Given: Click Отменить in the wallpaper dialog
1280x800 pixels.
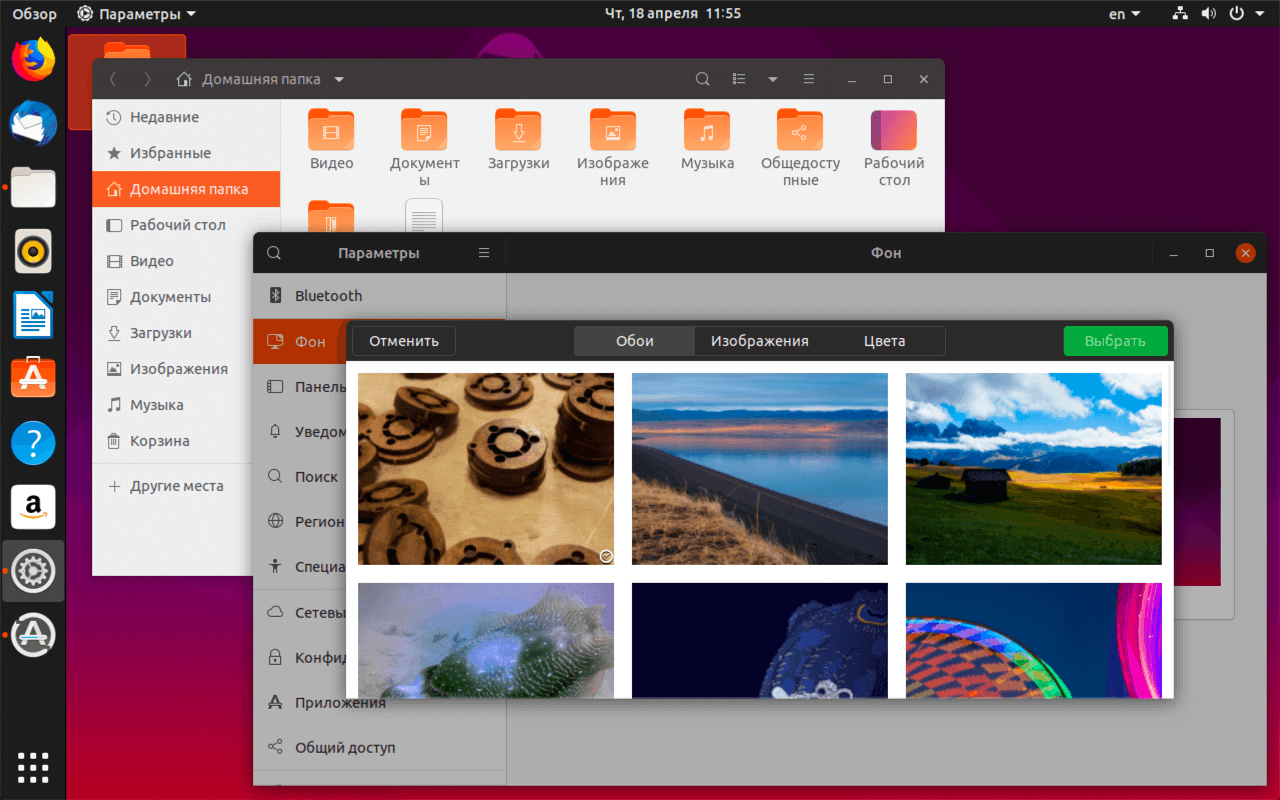Looking at the screenshot, I should pos(404,341).
